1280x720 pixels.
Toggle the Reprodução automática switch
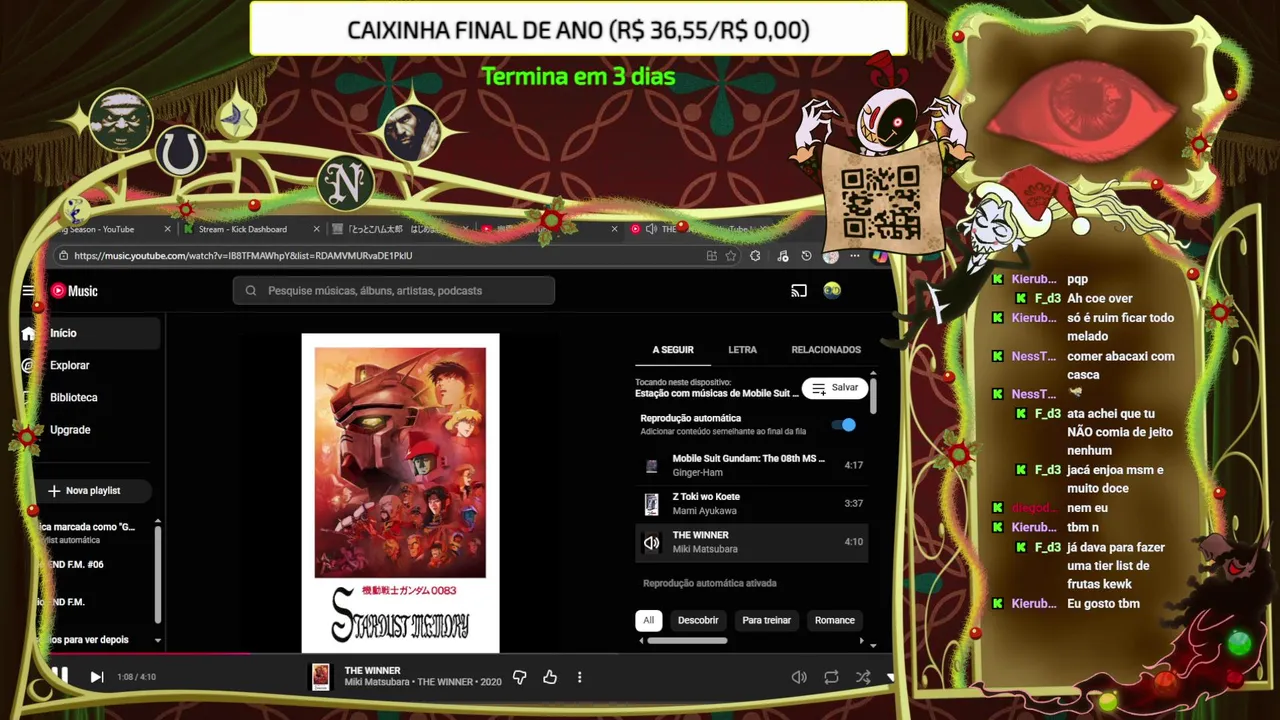[845, 425]
